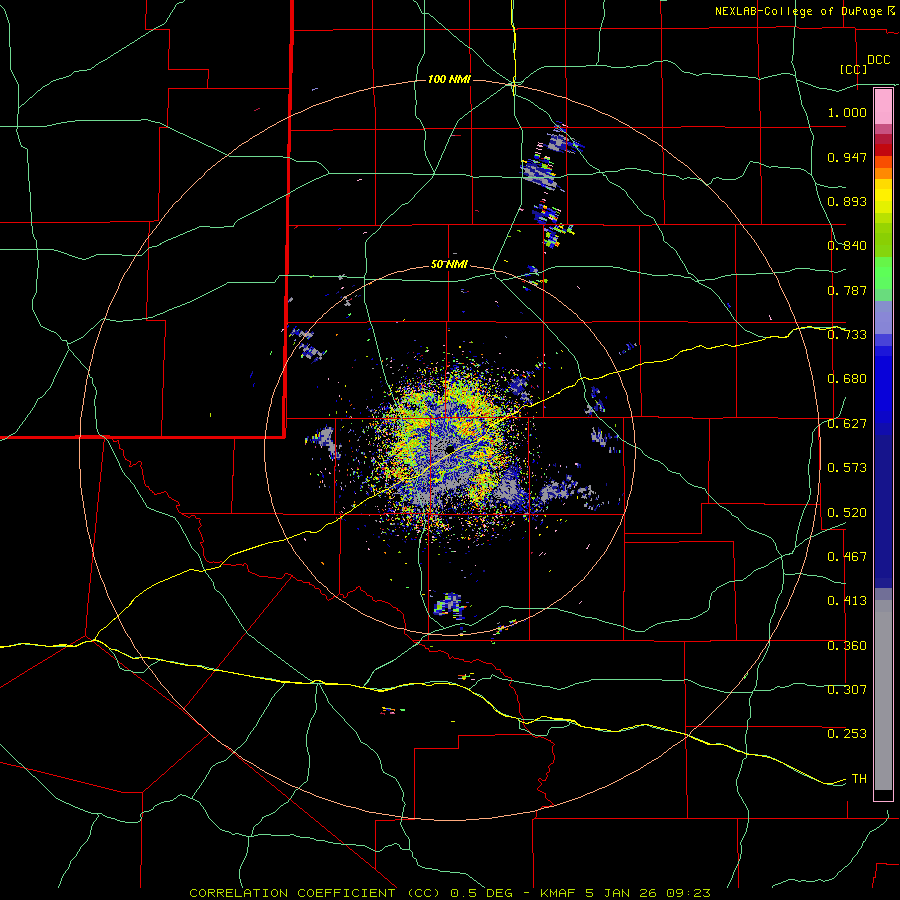Click the 0.573 scale label
The width and height of the screenshot is (900, 900).
point(847,468)
